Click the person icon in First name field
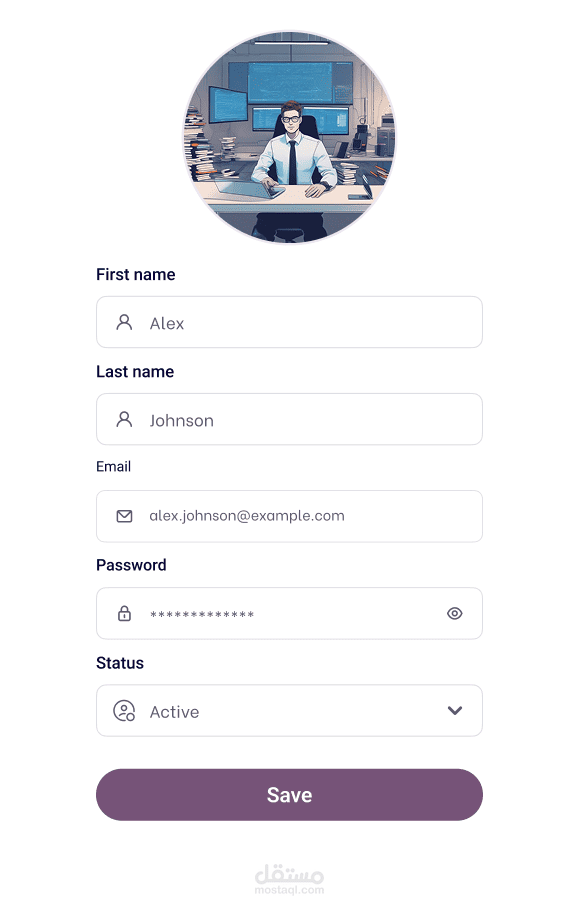The width and height of the screenshot is (579, 914). (124, 322)
